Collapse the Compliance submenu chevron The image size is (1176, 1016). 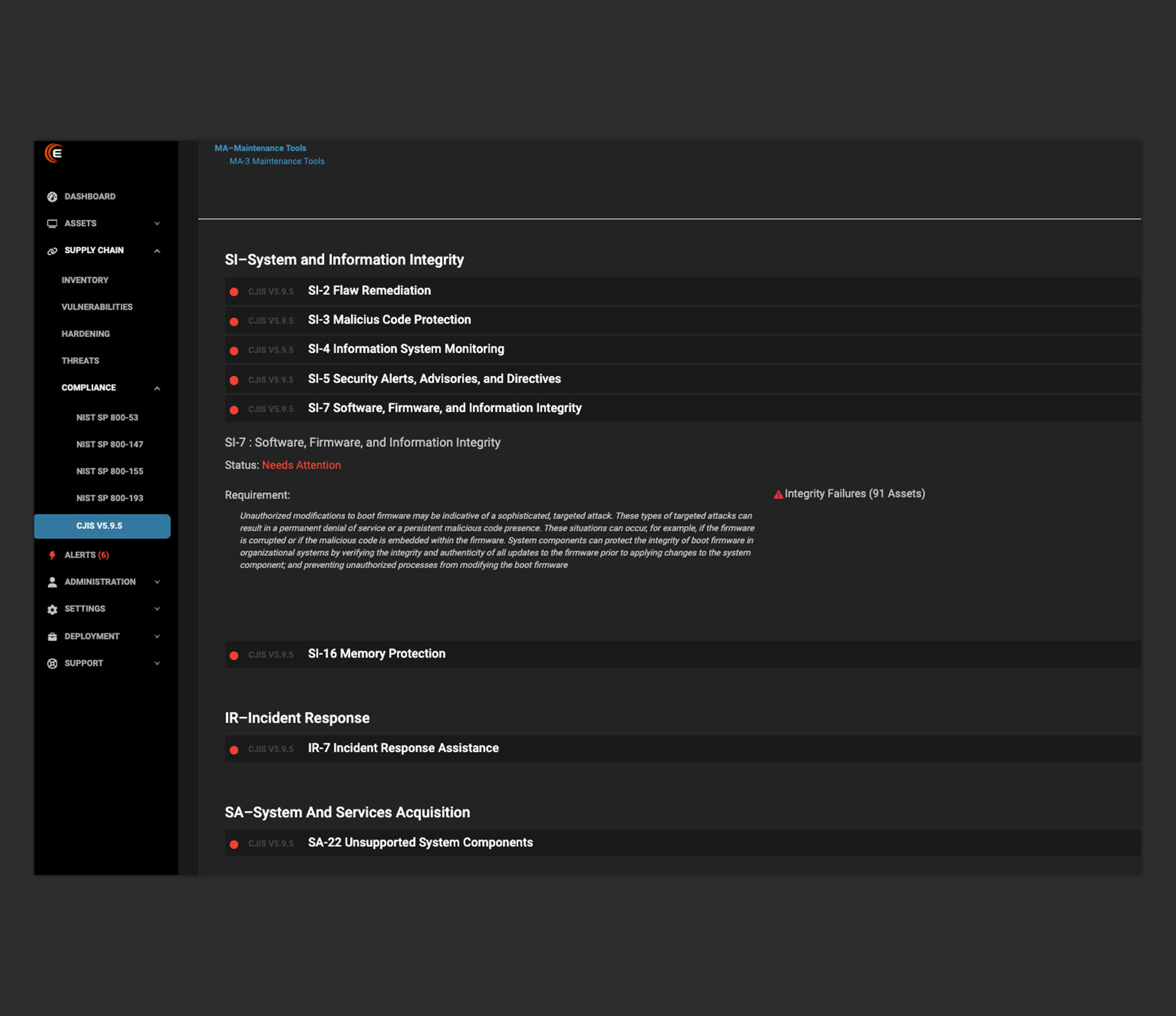[157, 389]
